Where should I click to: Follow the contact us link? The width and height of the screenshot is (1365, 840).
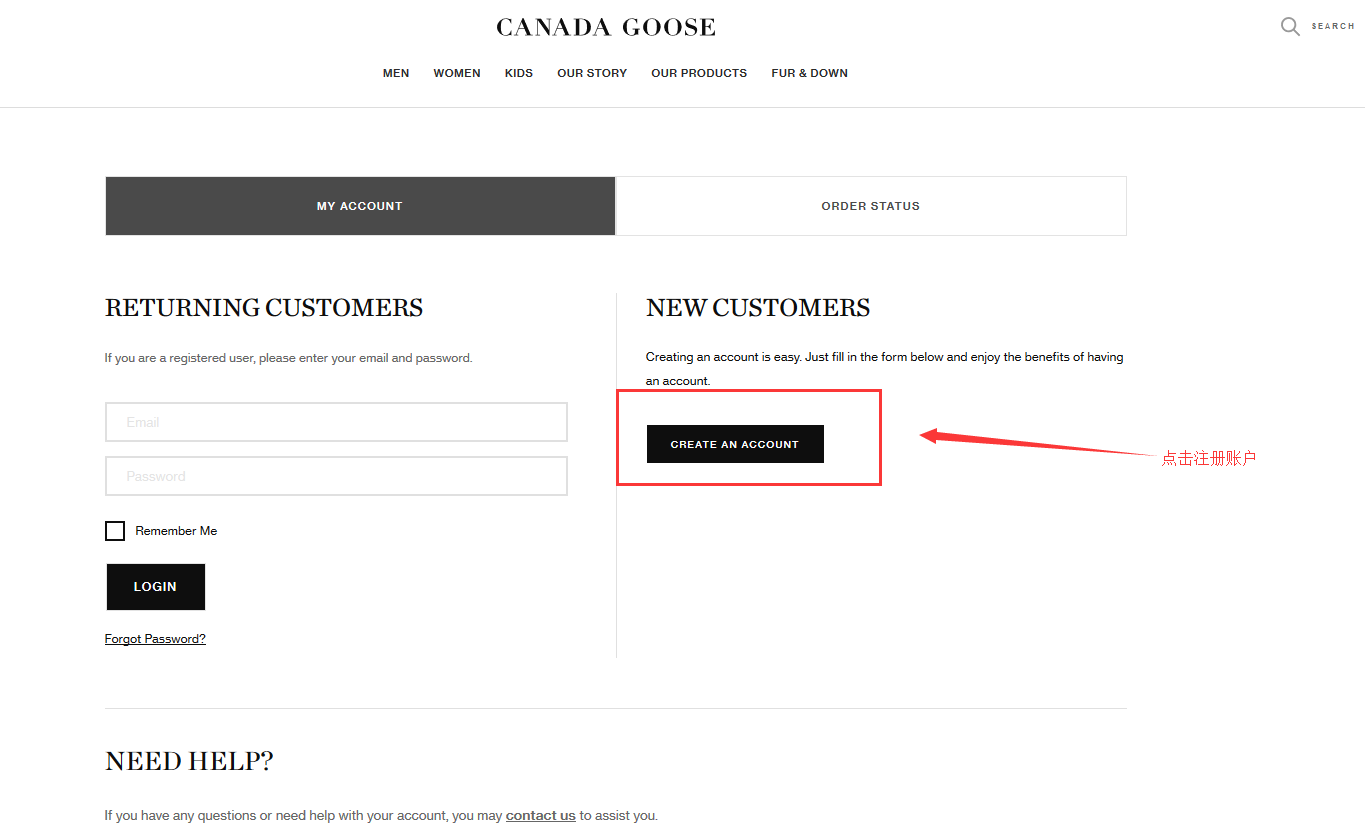point(541,815)
